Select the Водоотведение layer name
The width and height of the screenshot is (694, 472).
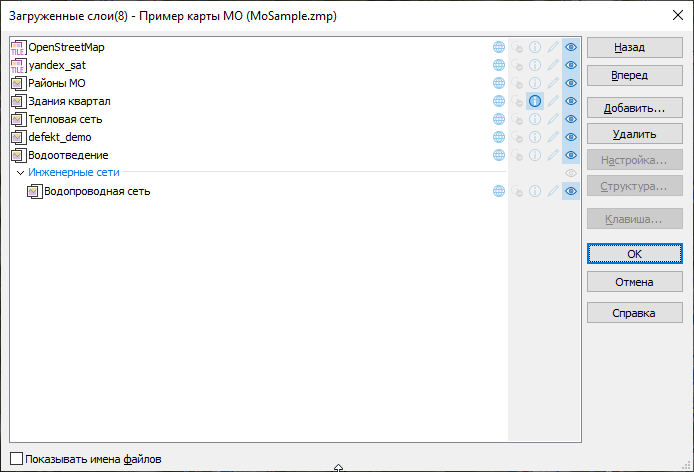pyautogui.click(x=68, y=155)
